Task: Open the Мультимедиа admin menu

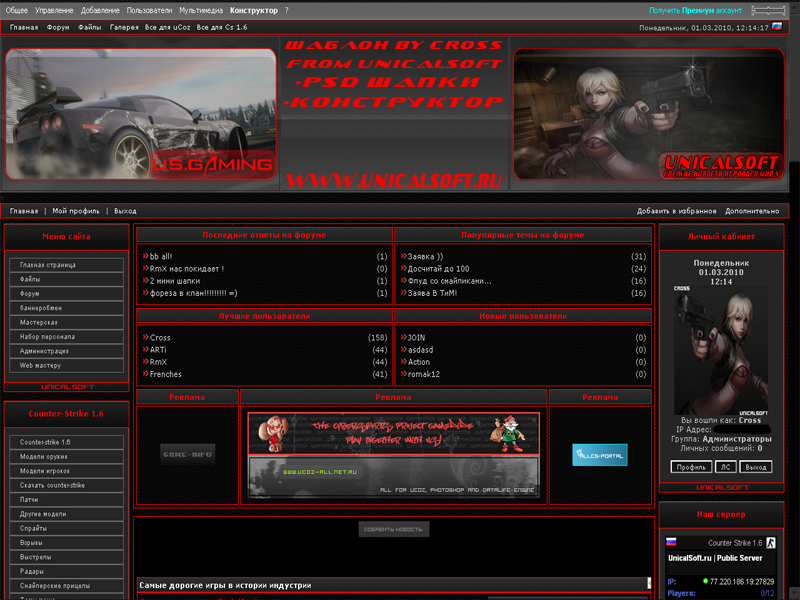Action: 201,10
